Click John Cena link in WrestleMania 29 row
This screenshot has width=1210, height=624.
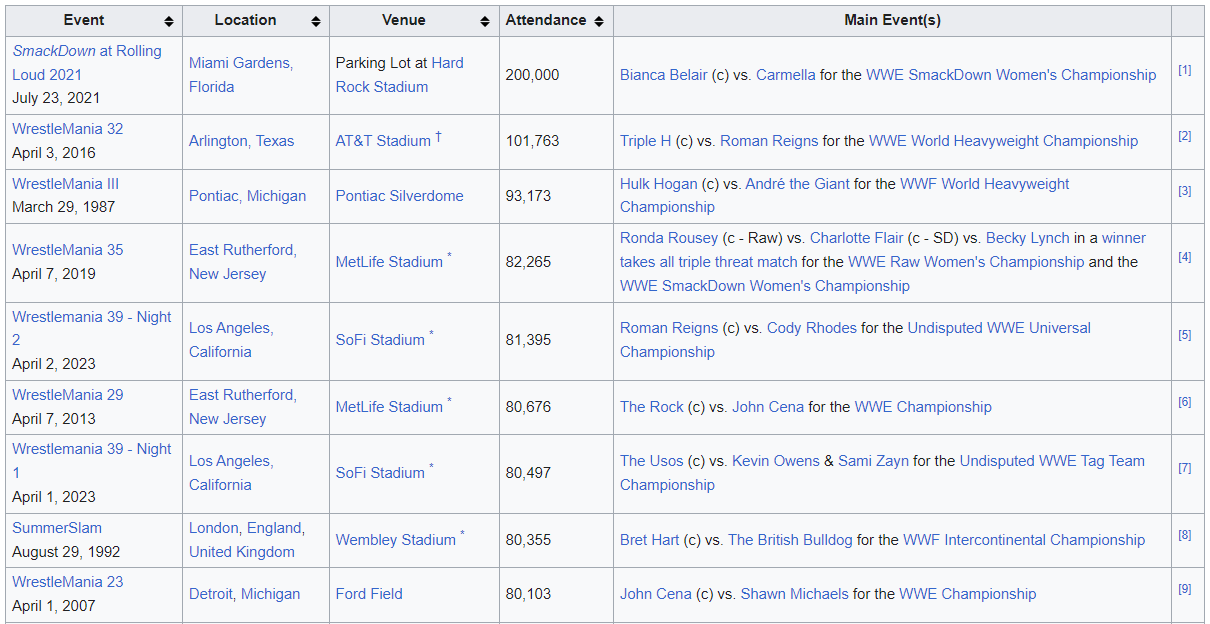(x=768, y=406)
